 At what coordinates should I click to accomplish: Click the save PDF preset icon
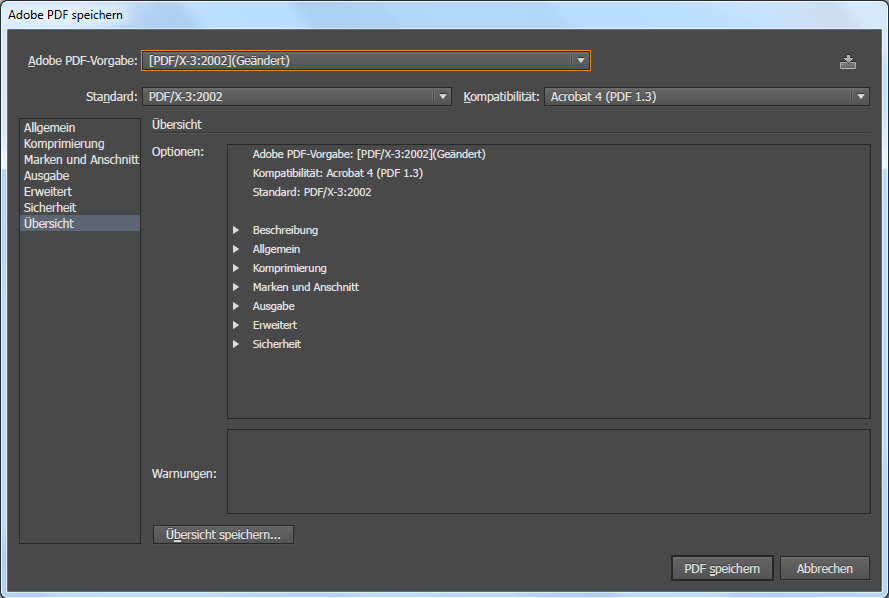pos(848,62)
